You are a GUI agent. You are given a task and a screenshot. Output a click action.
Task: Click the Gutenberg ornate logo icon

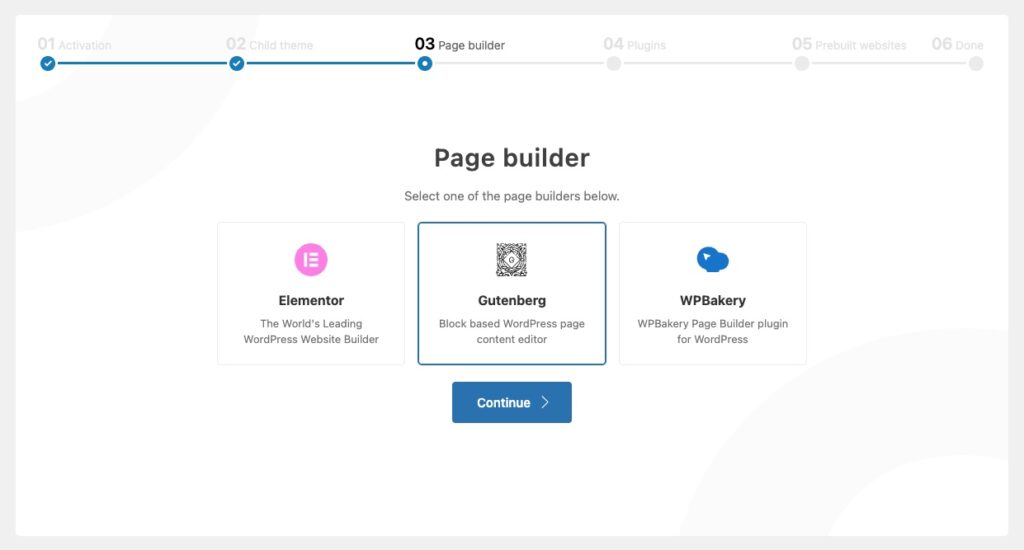pos(511,259)
